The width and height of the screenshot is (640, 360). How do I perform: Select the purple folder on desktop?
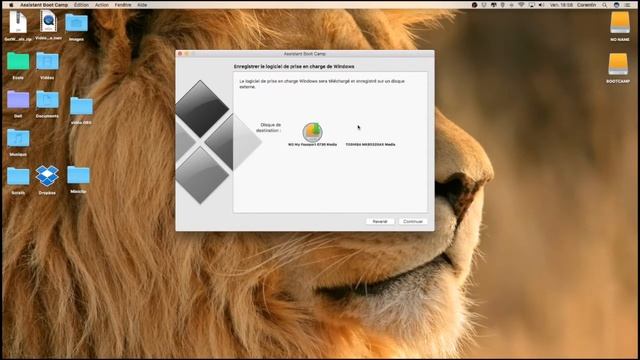(x=18, y=100)
